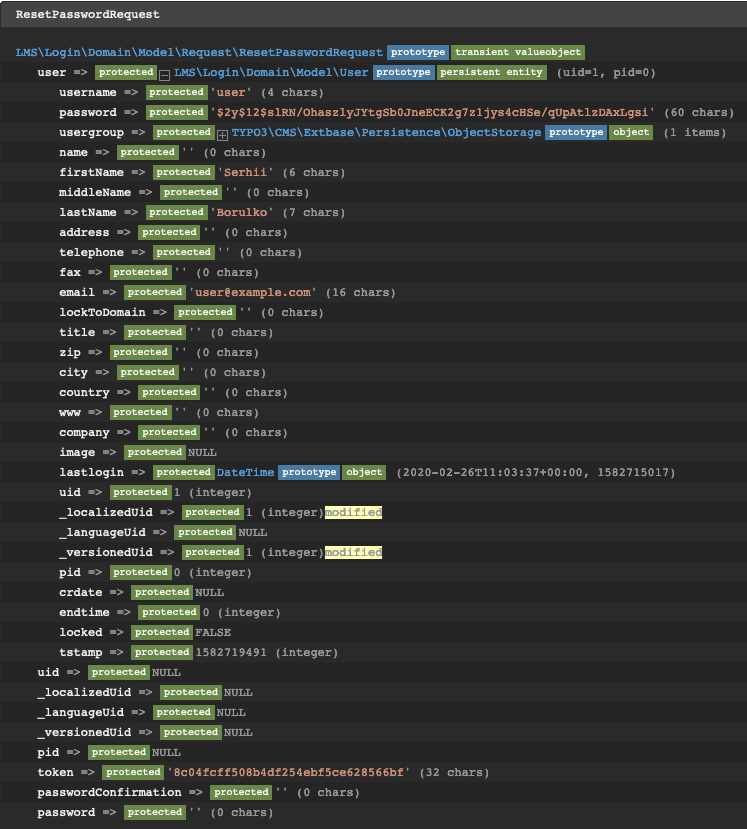The height and width of the screenshot is (829, 747).
Task: Click the 'transient valueobject' badge
Action: point(518,52)
